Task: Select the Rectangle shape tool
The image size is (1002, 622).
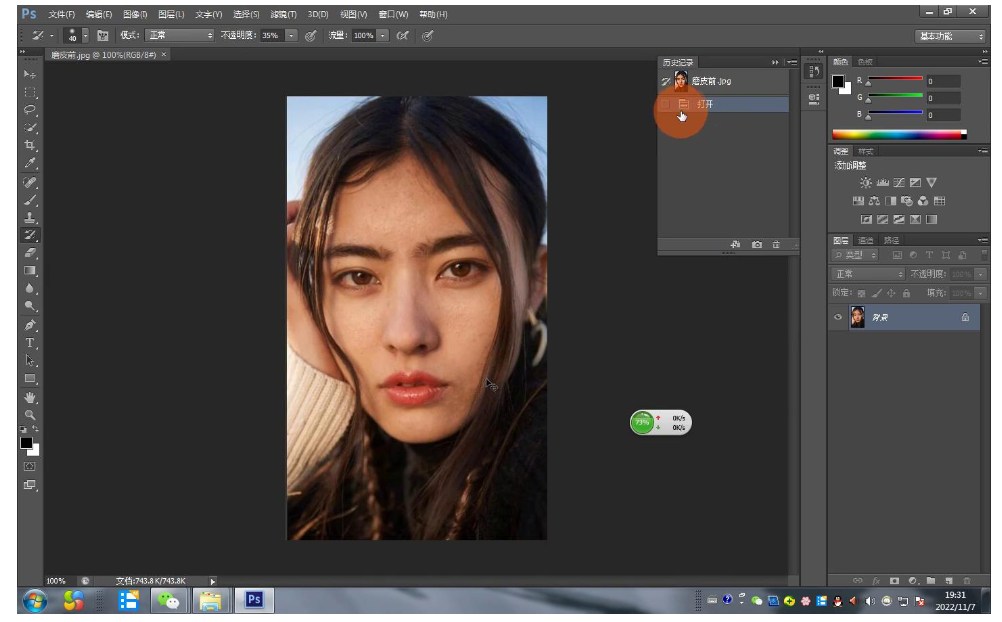Action: [x=29, y=378]
